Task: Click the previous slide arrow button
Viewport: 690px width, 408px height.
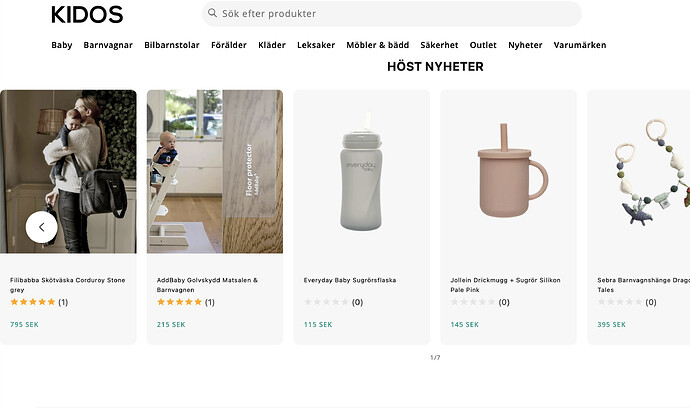Action: click(x=42, y=227)
